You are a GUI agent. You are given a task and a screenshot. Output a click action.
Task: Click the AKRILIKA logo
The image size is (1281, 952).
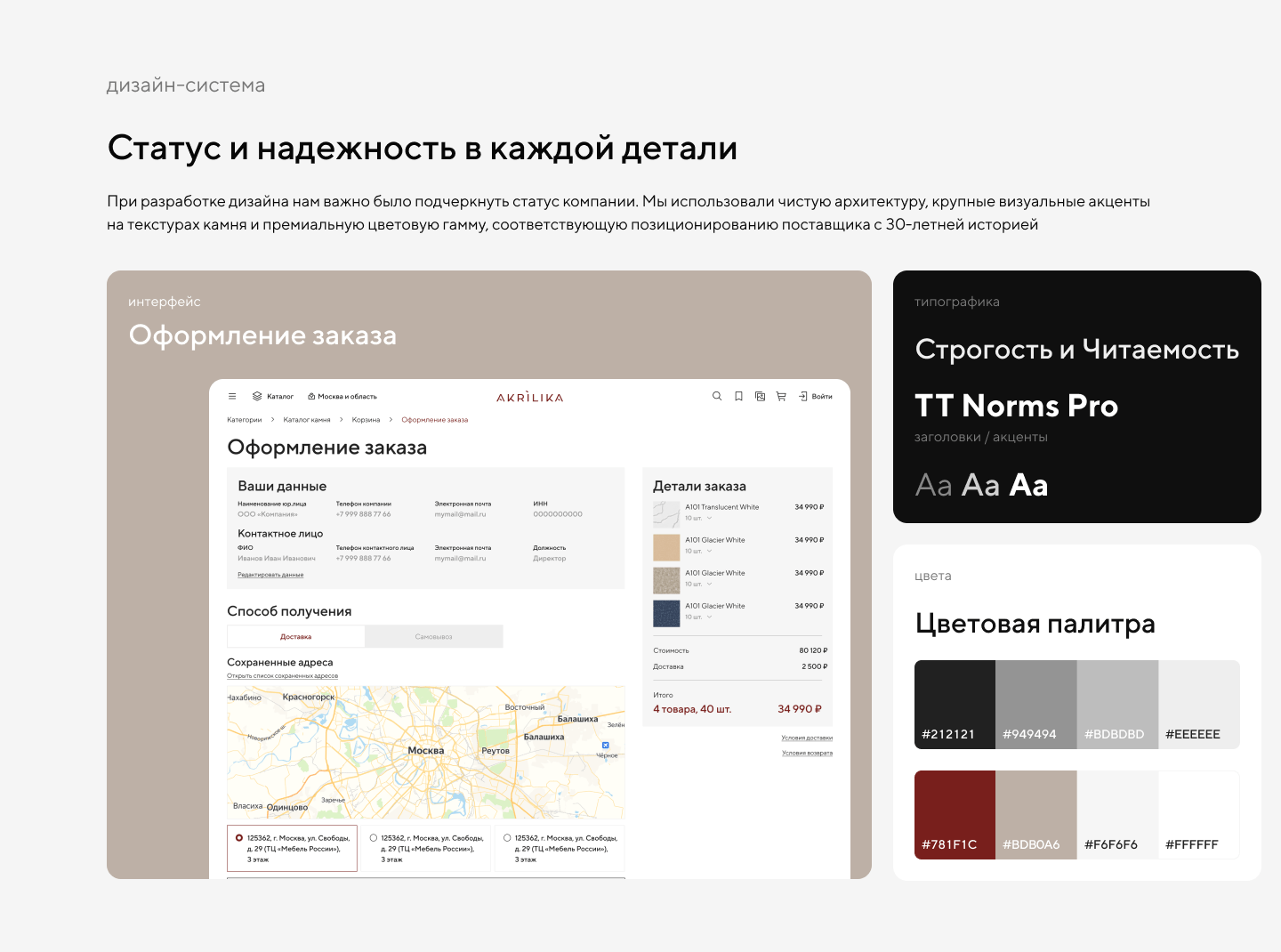(530, 397)
